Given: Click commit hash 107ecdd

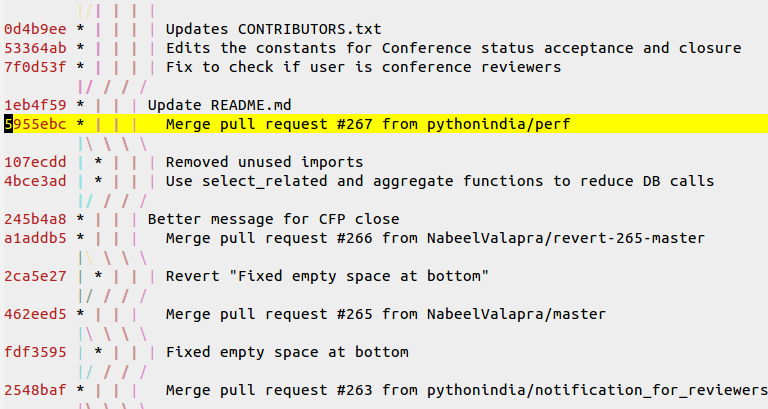Looking at the screenshot, I should [x=35, y=162].
